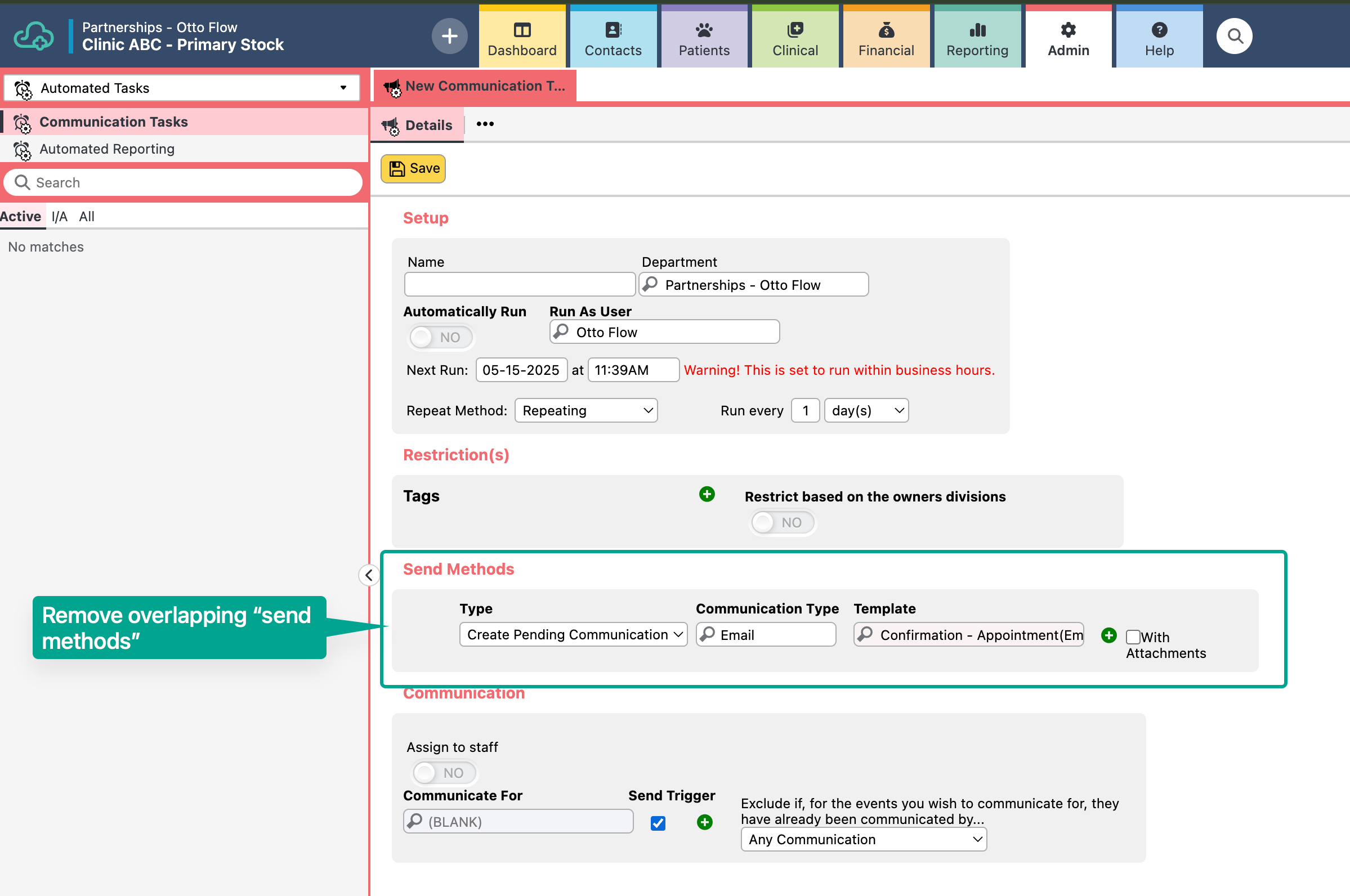This screenshot has width=1350, height=896.
Task: Click the Run every number field
Action: tap(805, 410)
